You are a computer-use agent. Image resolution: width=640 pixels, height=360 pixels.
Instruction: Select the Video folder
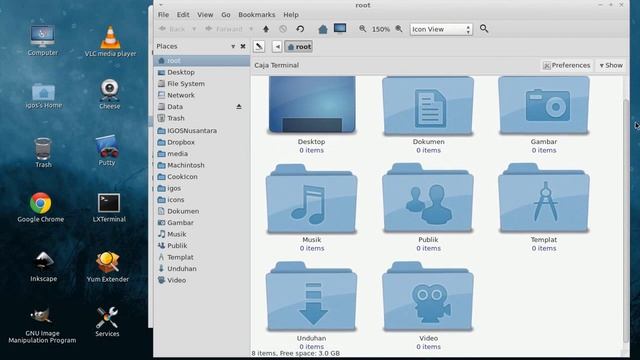point(428,297)
